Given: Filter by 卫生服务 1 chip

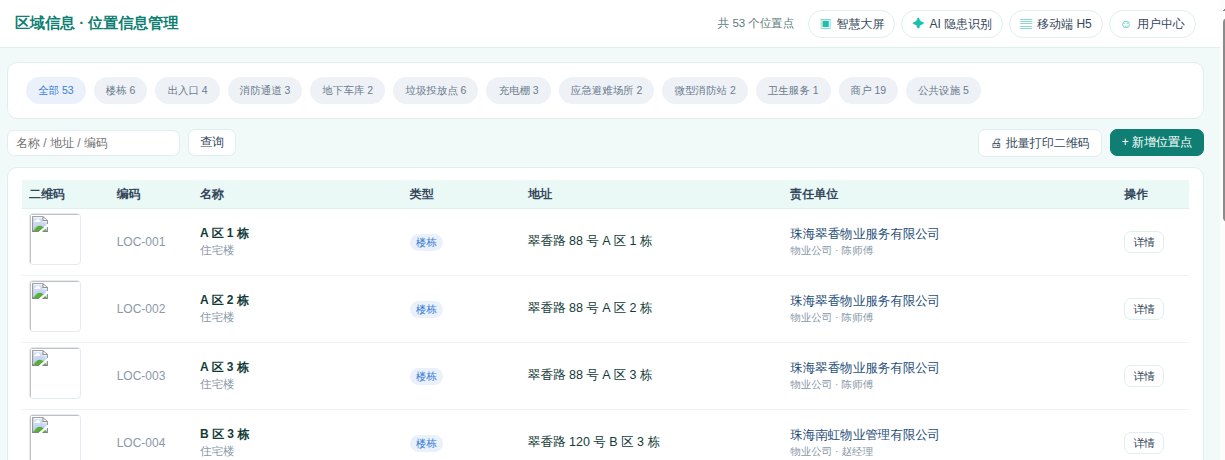Looking at the screenshot, I should 793,91.
